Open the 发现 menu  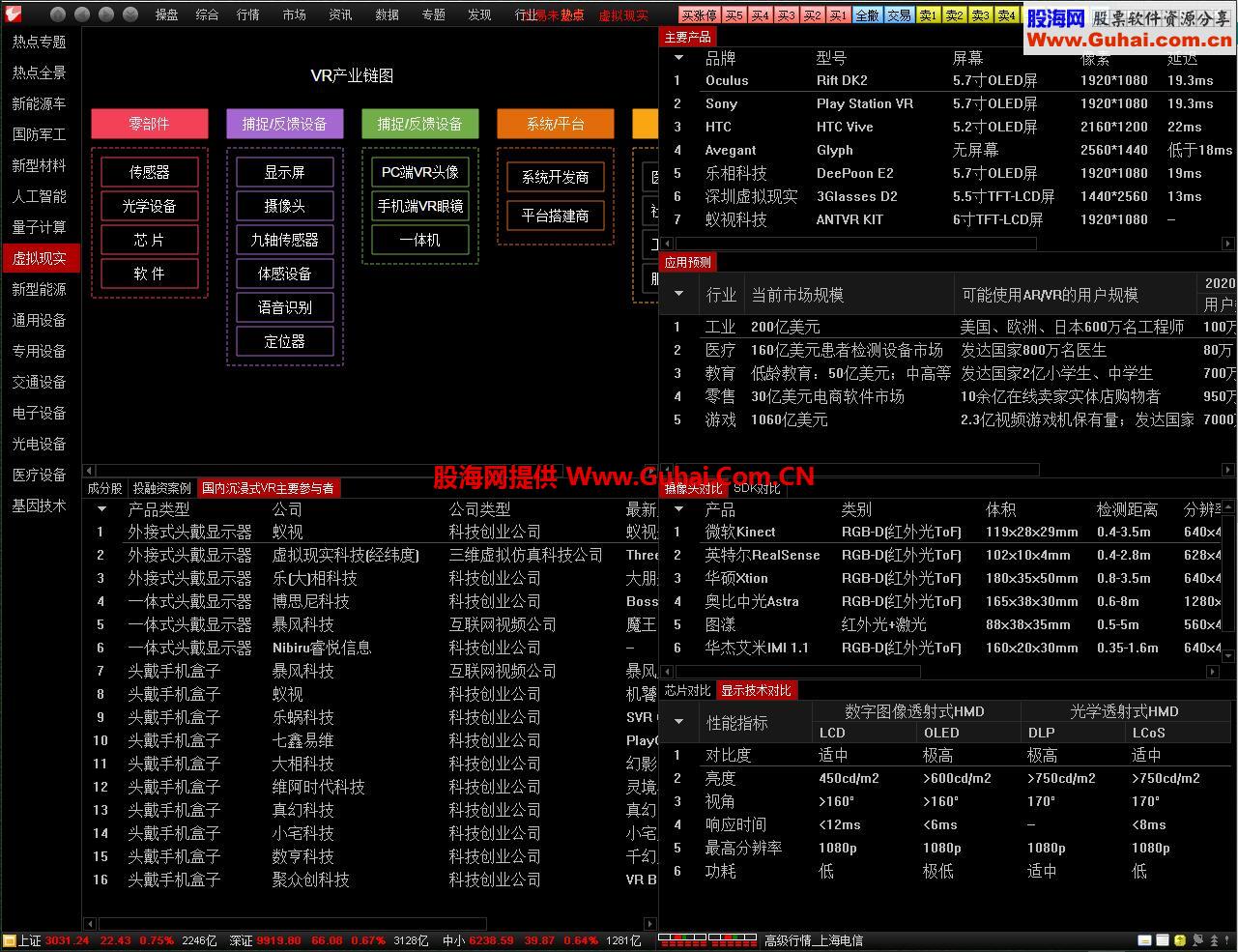pyautogui.click(x=479, y=14)
